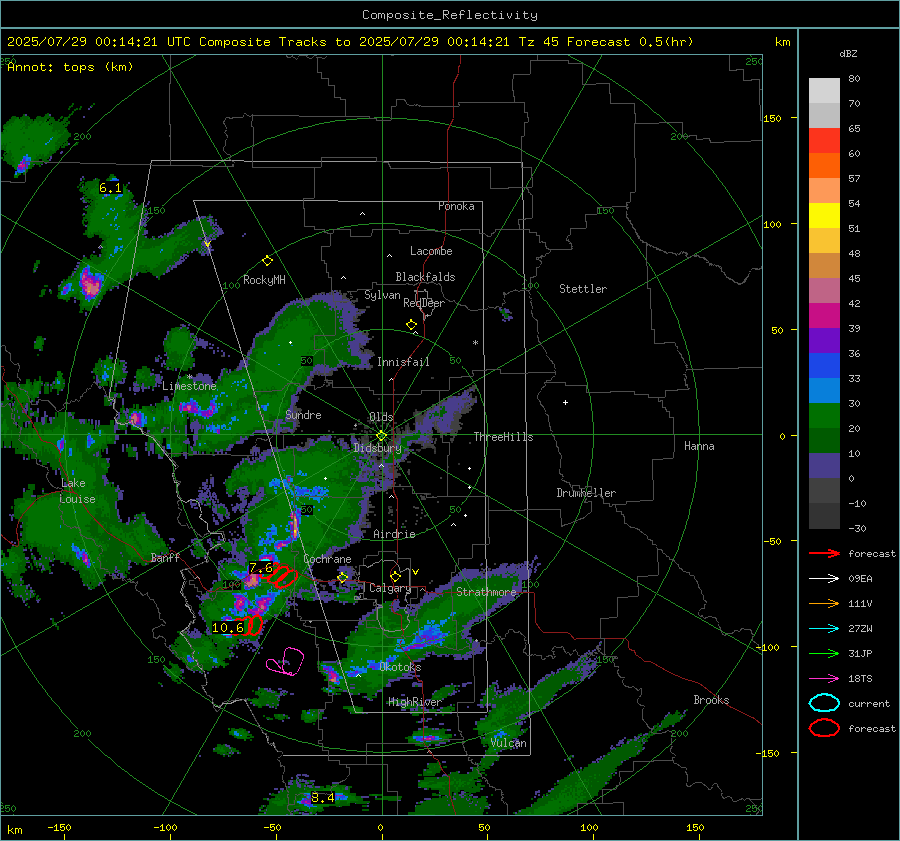Click the Hanna city label
Image resolution: width=900 pixels, height=841 pixels.
(699, 446)
